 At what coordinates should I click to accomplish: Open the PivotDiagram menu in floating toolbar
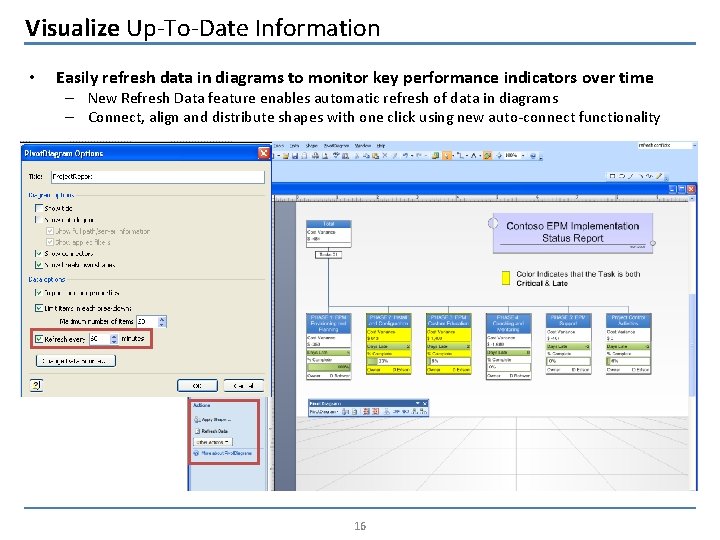(x=326, y=412)
